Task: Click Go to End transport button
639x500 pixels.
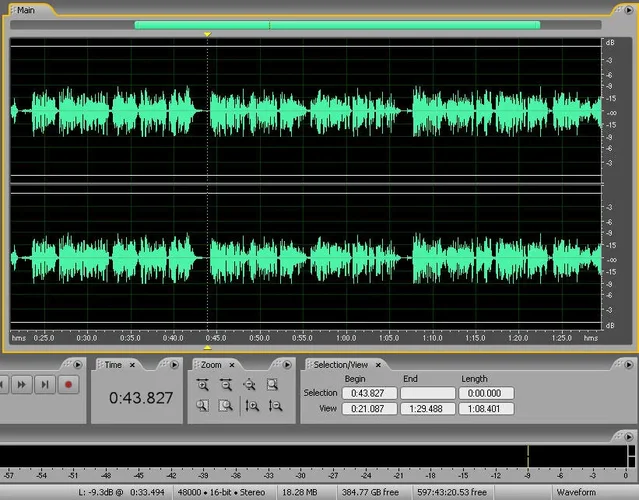Action: (45, 384)
